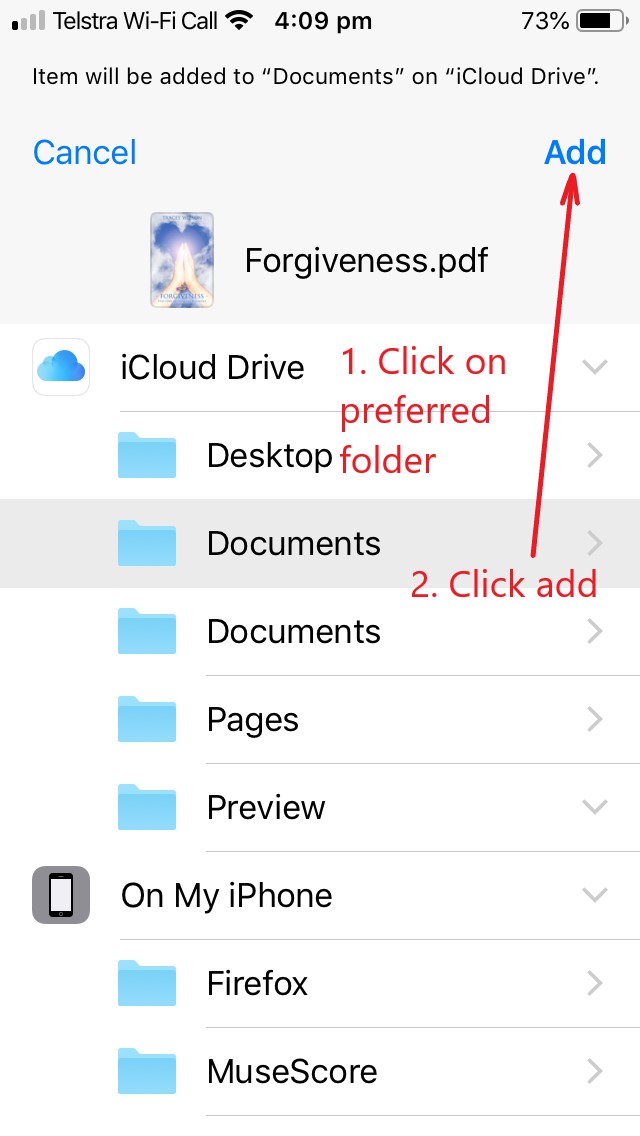Tap Cancel to dismiss the dialog
This screenshot has height=1136, width=640.
(x=85, y=152)
